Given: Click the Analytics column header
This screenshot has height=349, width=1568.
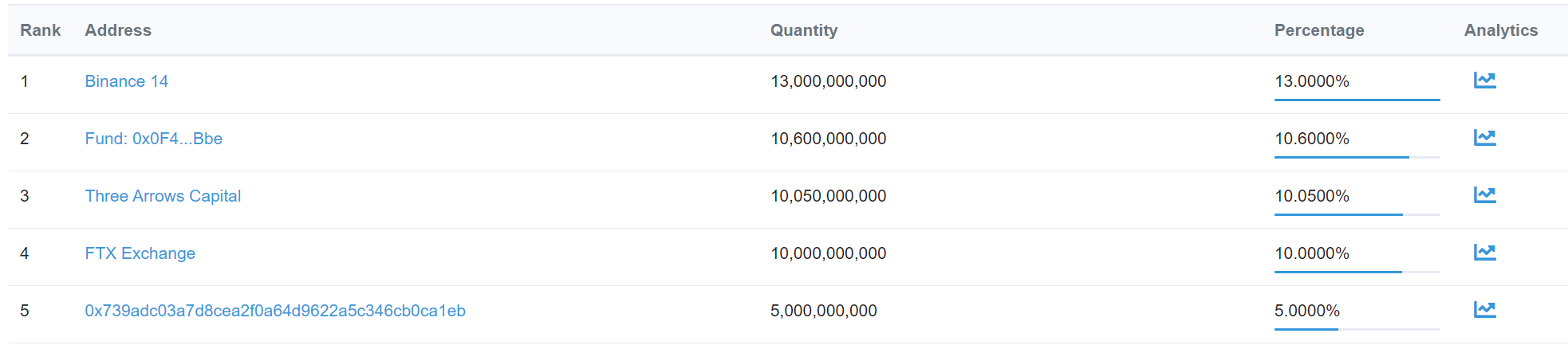Looking at the screenshot, I should [x=1500, y=30].
